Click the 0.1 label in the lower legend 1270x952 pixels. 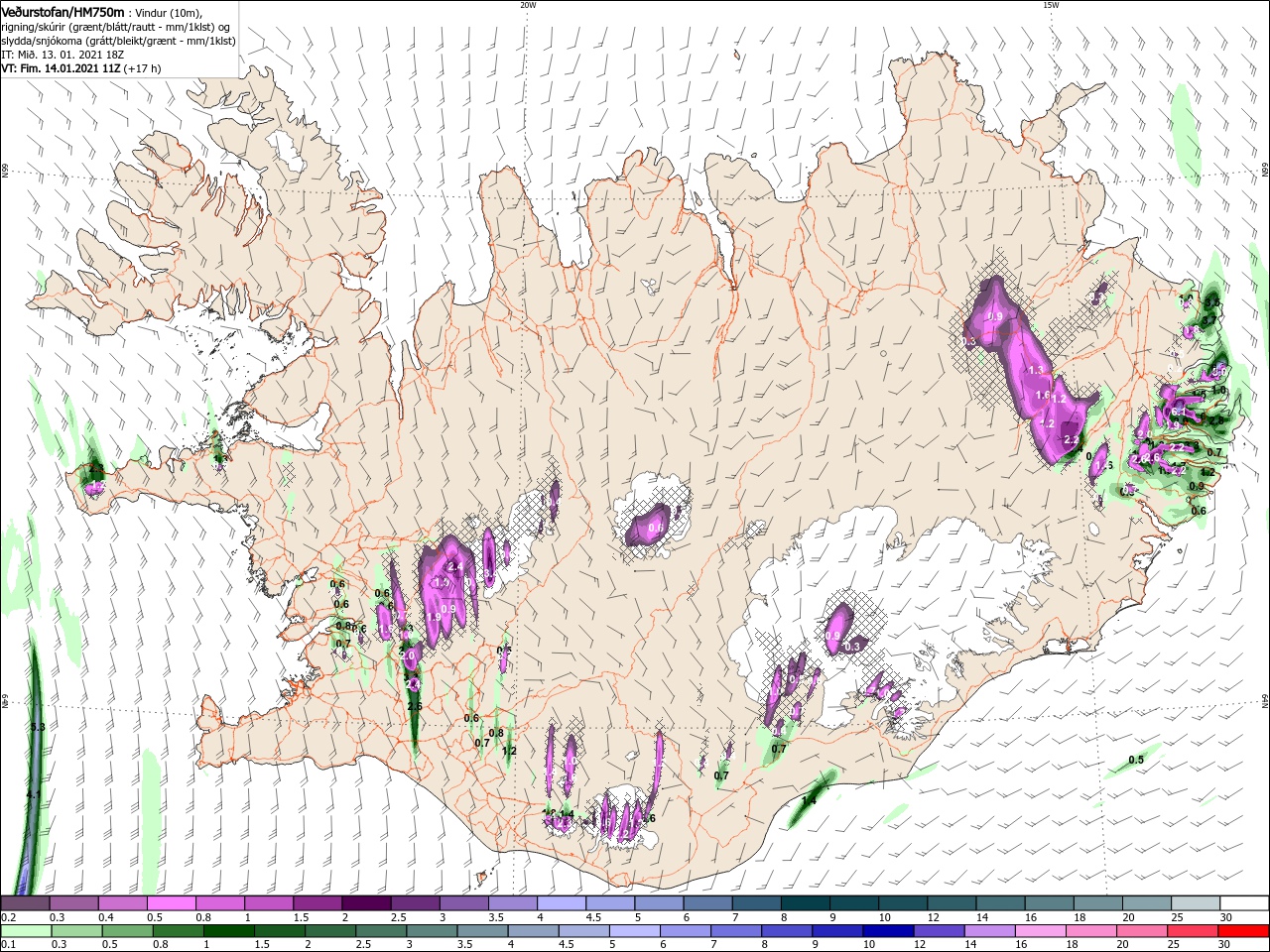7,945
